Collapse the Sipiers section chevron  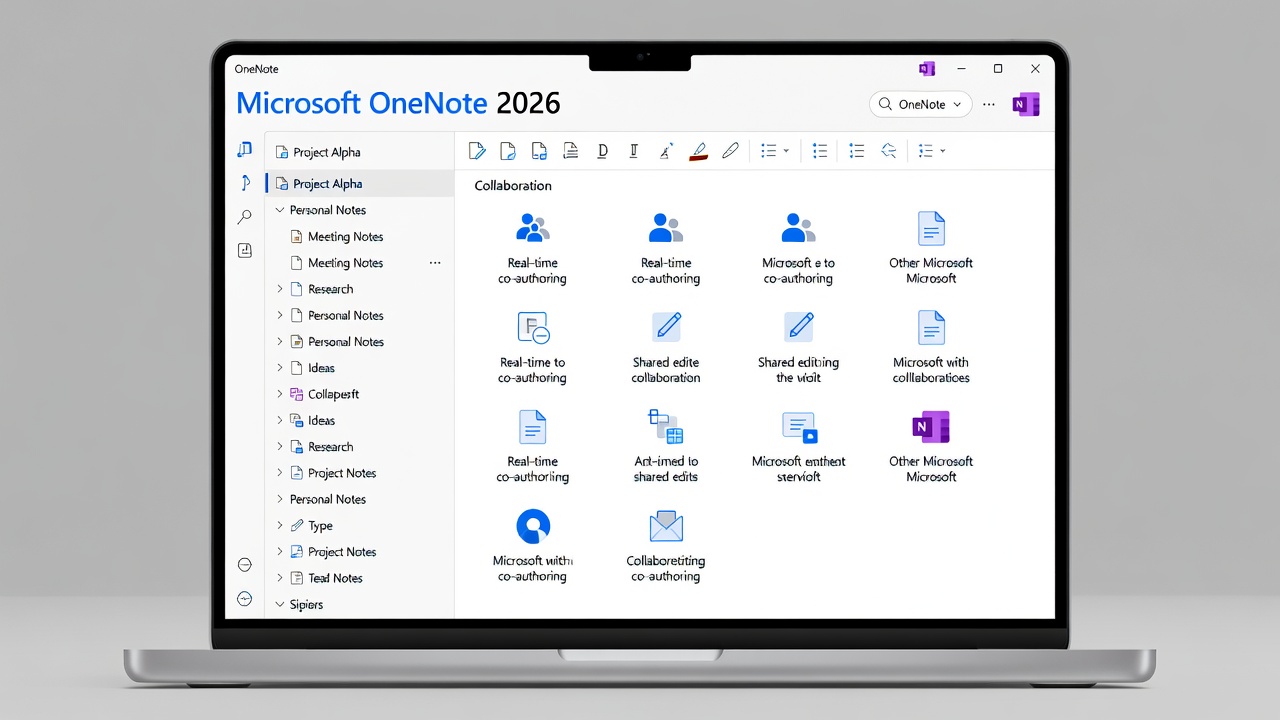(280, 604)
